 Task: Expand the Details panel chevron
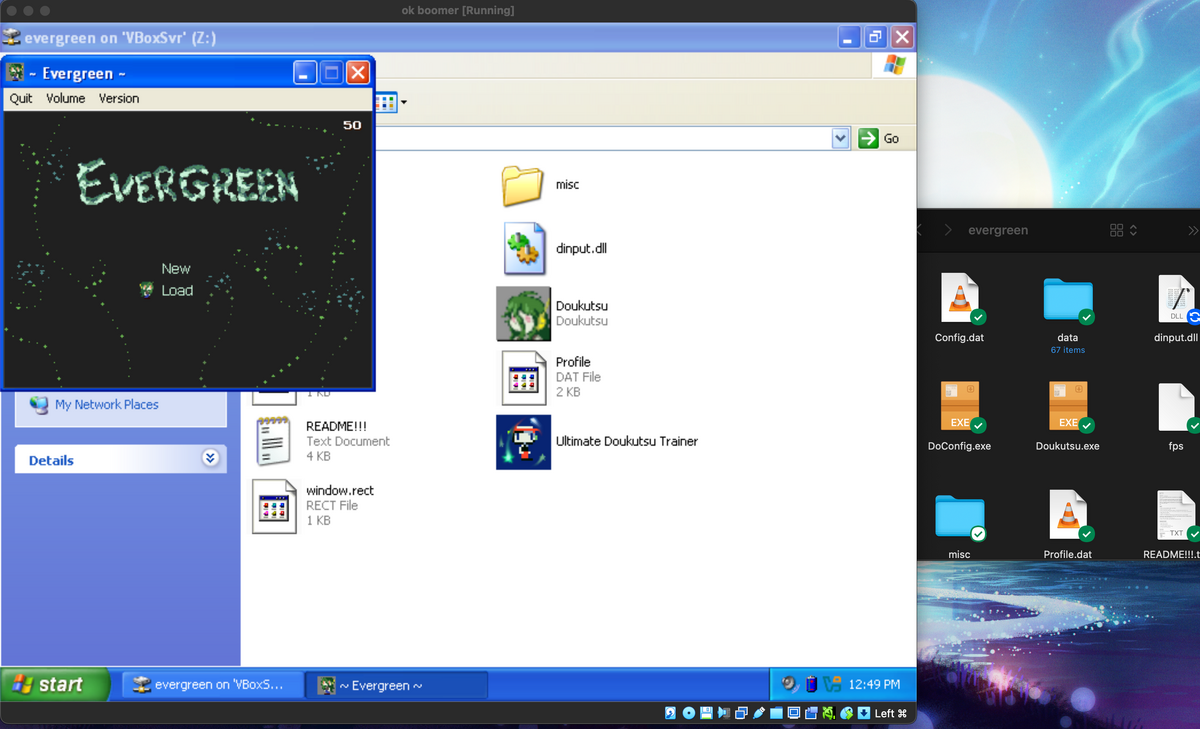click(x=209, y=459)
